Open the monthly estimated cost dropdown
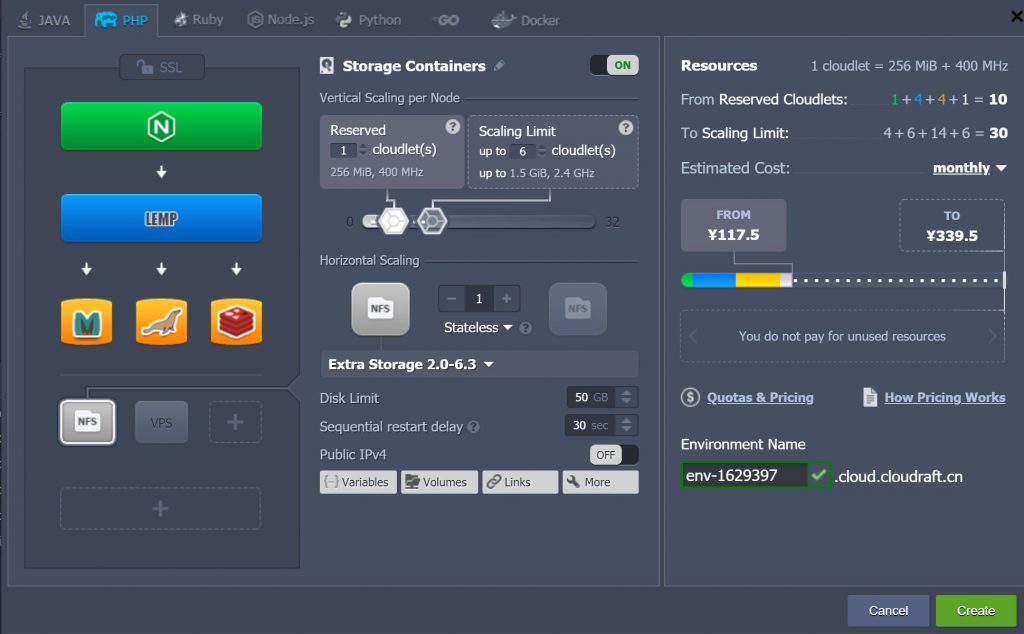The image size is (1024, 634). 970,168
